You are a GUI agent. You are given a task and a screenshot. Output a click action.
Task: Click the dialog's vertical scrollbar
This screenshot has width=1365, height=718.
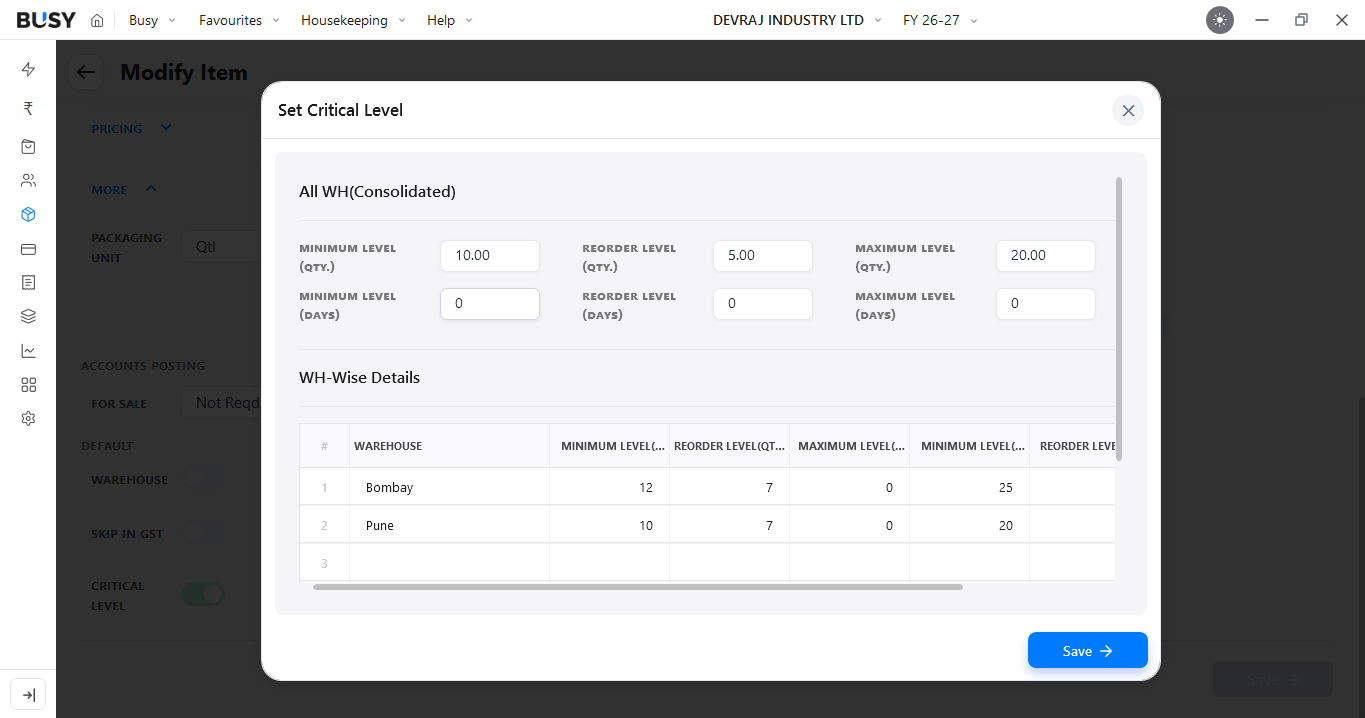click(x=1118, y=319)
